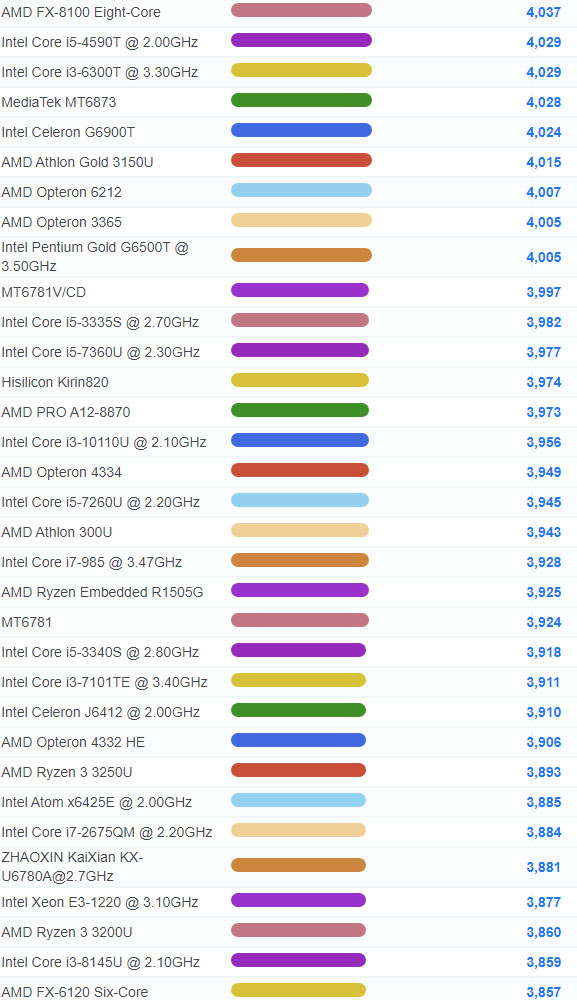
Task: Select the score 3,977
Action: pyautogui.click(x=543, y=352)
